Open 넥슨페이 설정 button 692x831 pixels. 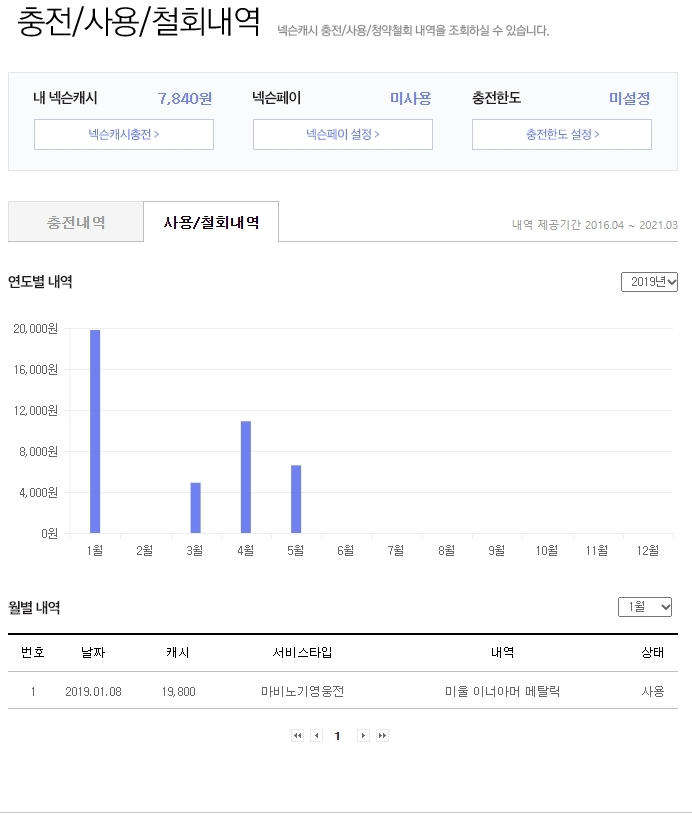(x=343, y=134)
